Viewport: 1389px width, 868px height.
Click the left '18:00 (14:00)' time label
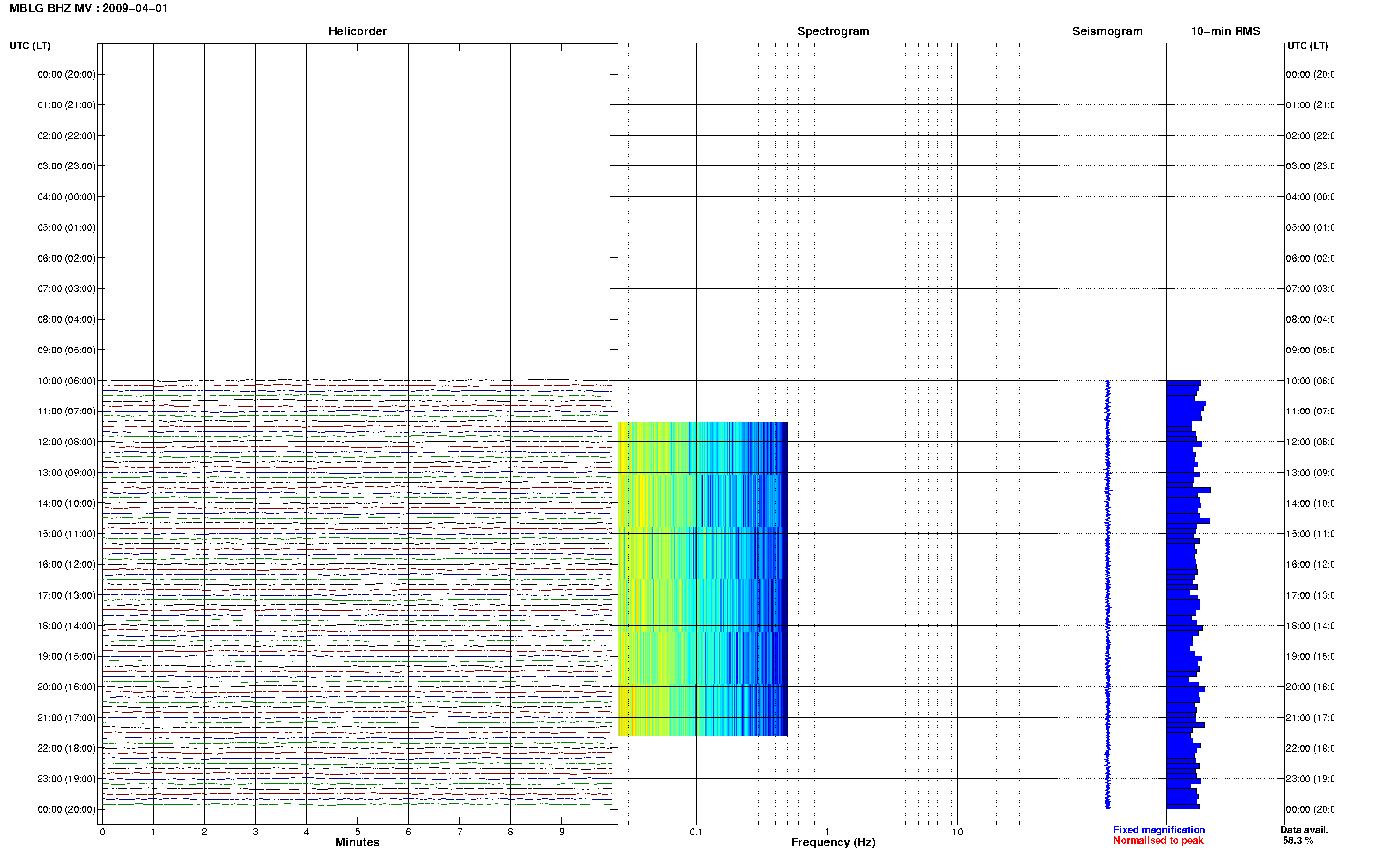(x=66, y=626)
